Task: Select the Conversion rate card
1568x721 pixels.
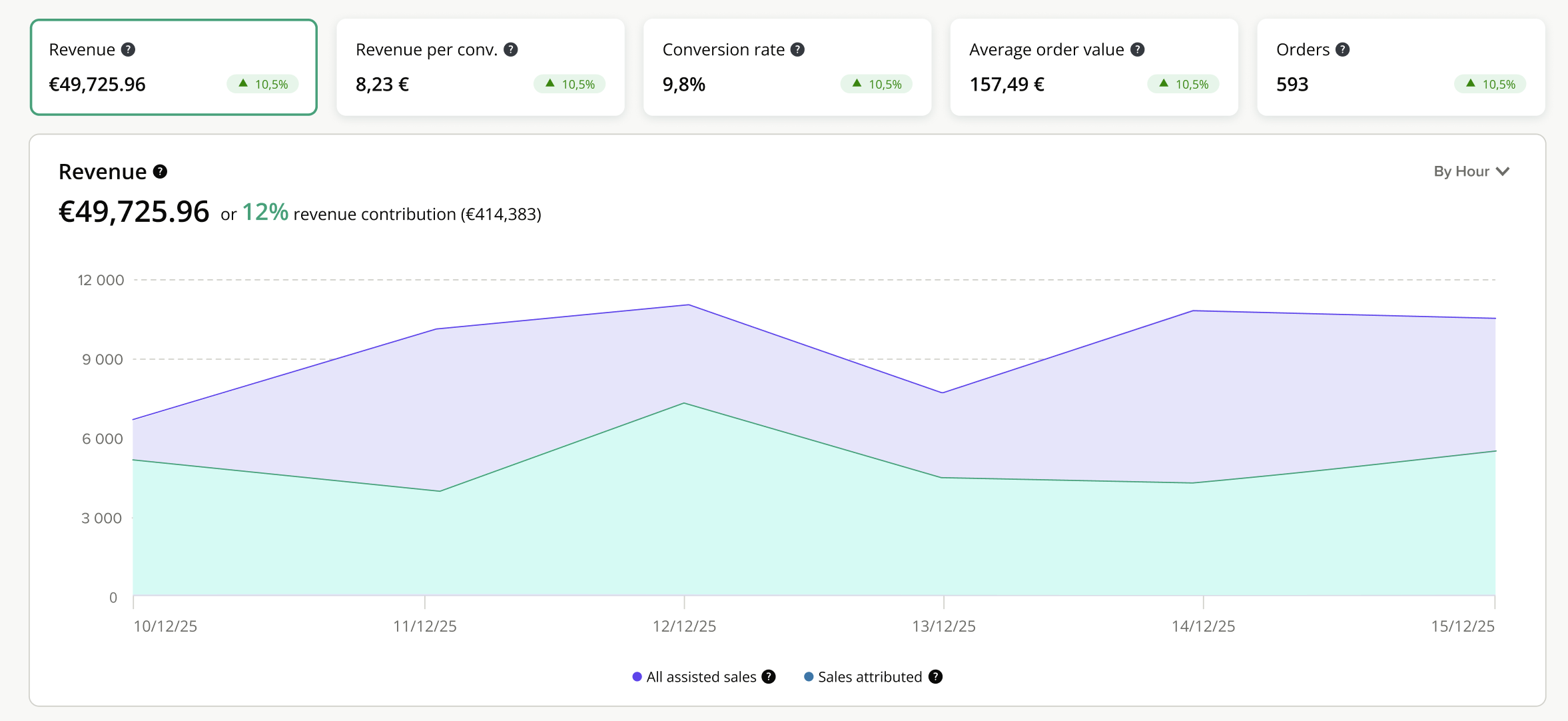Action: tap(787, 67)
